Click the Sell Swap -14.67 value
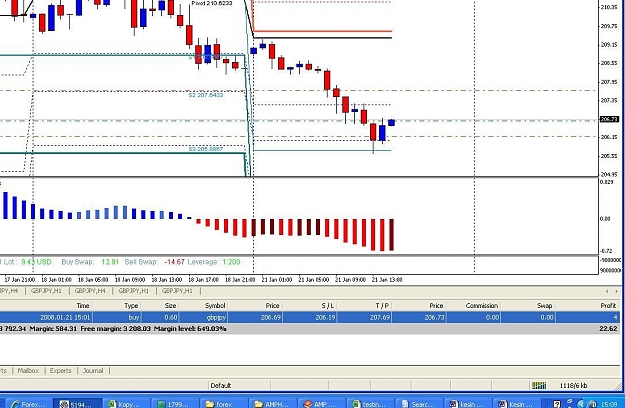This screenshot has width=625, height=408. pyautogui.click(x=175, y=262)
